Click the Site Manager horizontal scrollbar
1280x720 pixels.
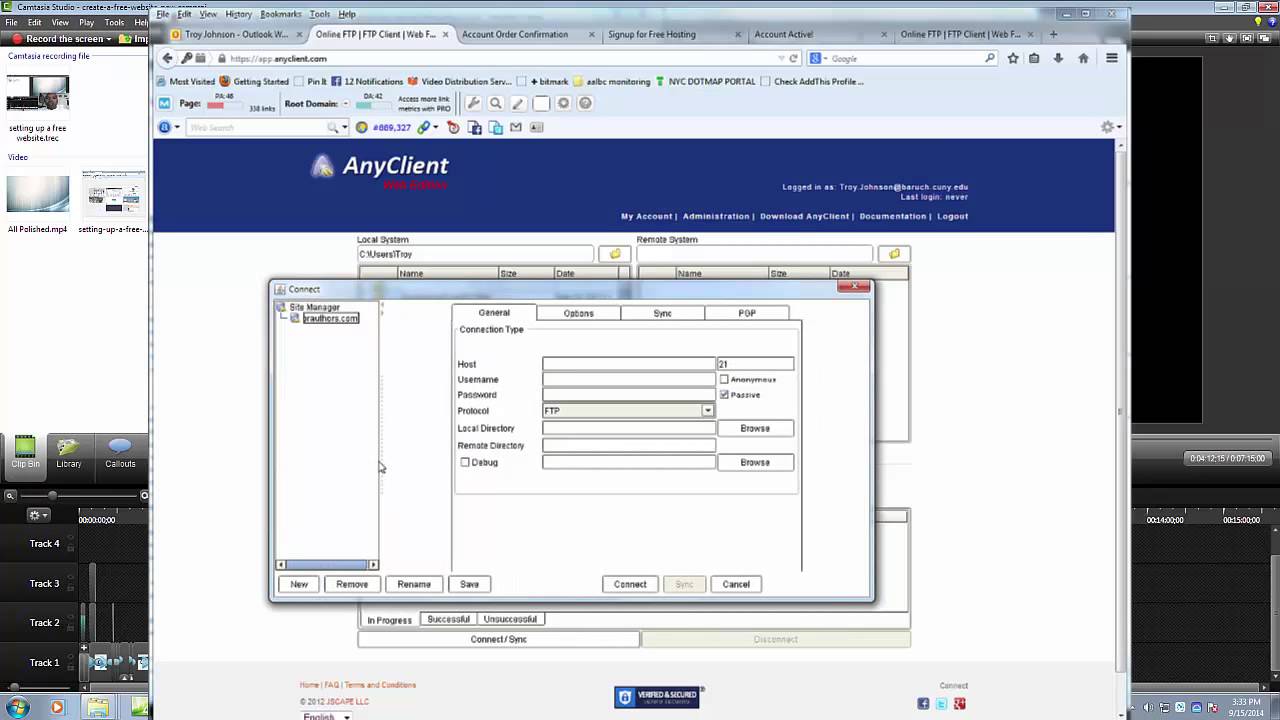[327, 564]
